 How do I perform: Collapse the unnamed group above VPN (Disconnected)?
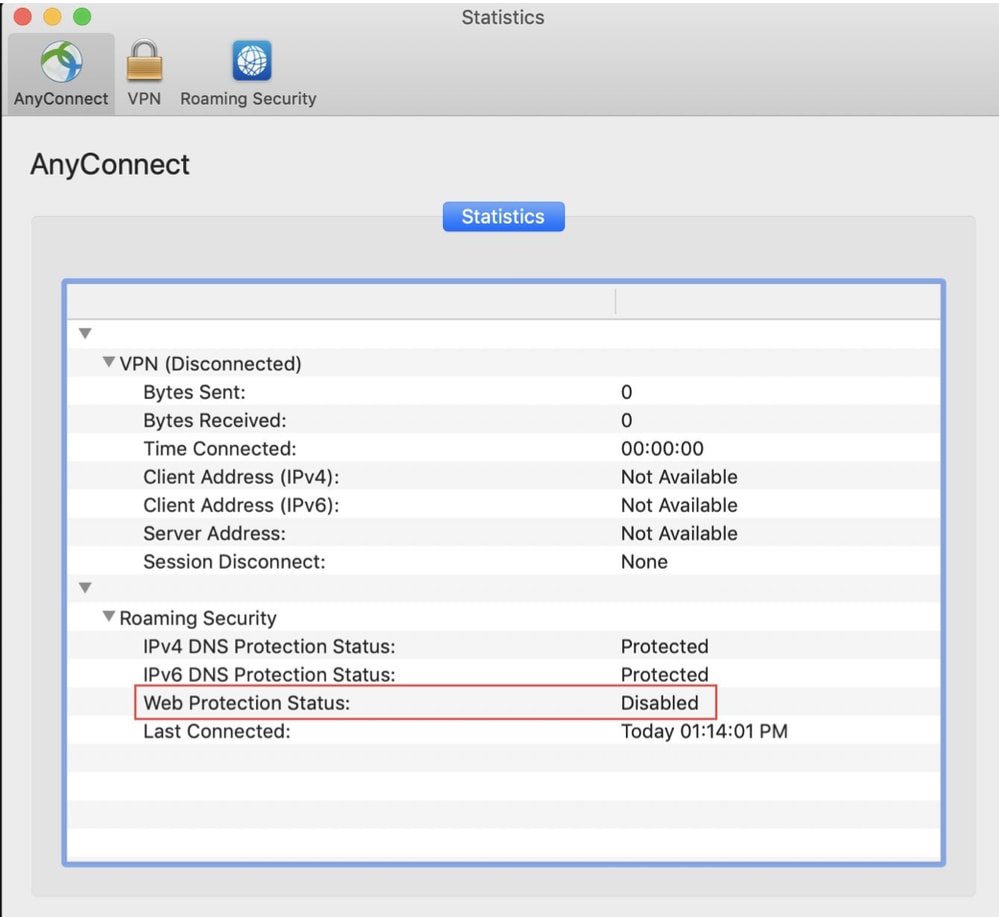click(x=85, y=333)
